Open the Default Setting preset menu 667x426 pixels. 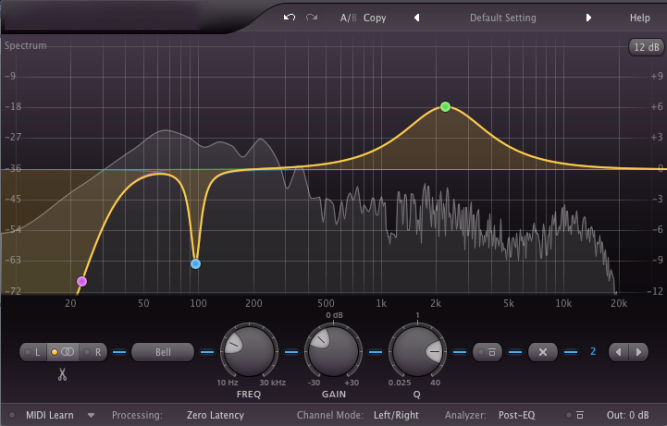(x=502, y=18)
